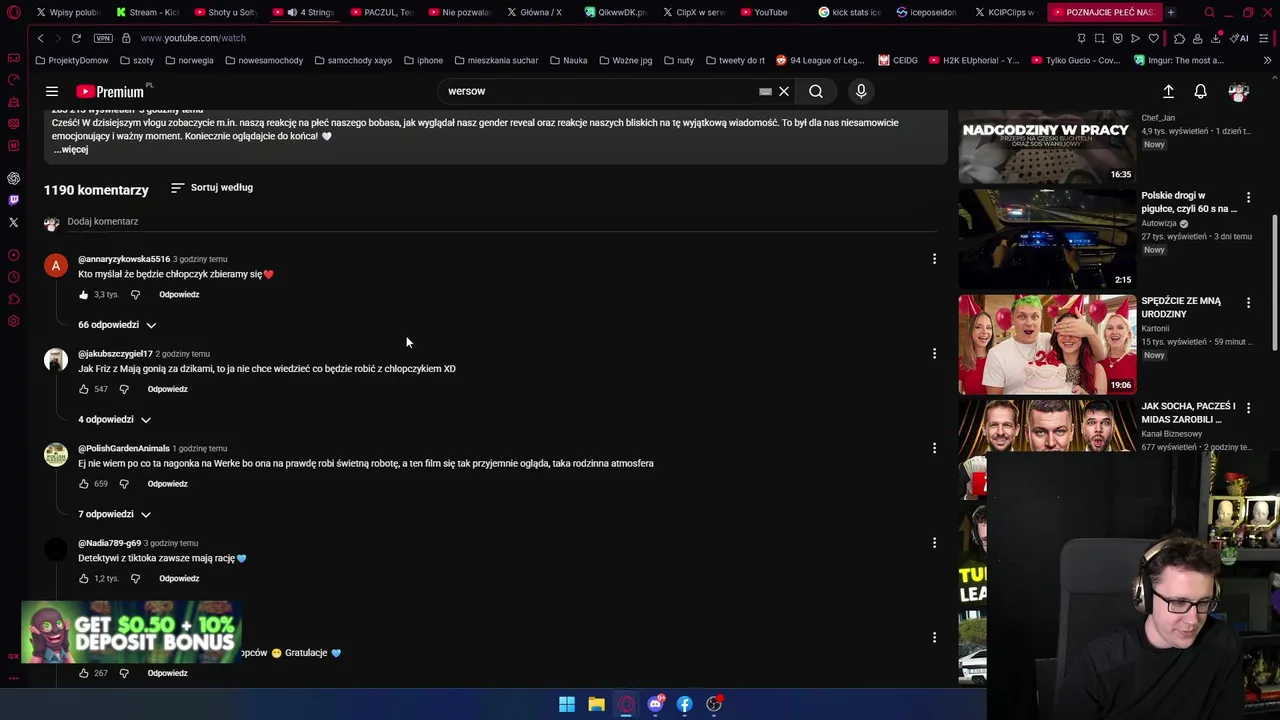Dislike the comment by @PolishGardenAnimals
The width and height of the screenshot is (1280, 720).
(124, 484)
